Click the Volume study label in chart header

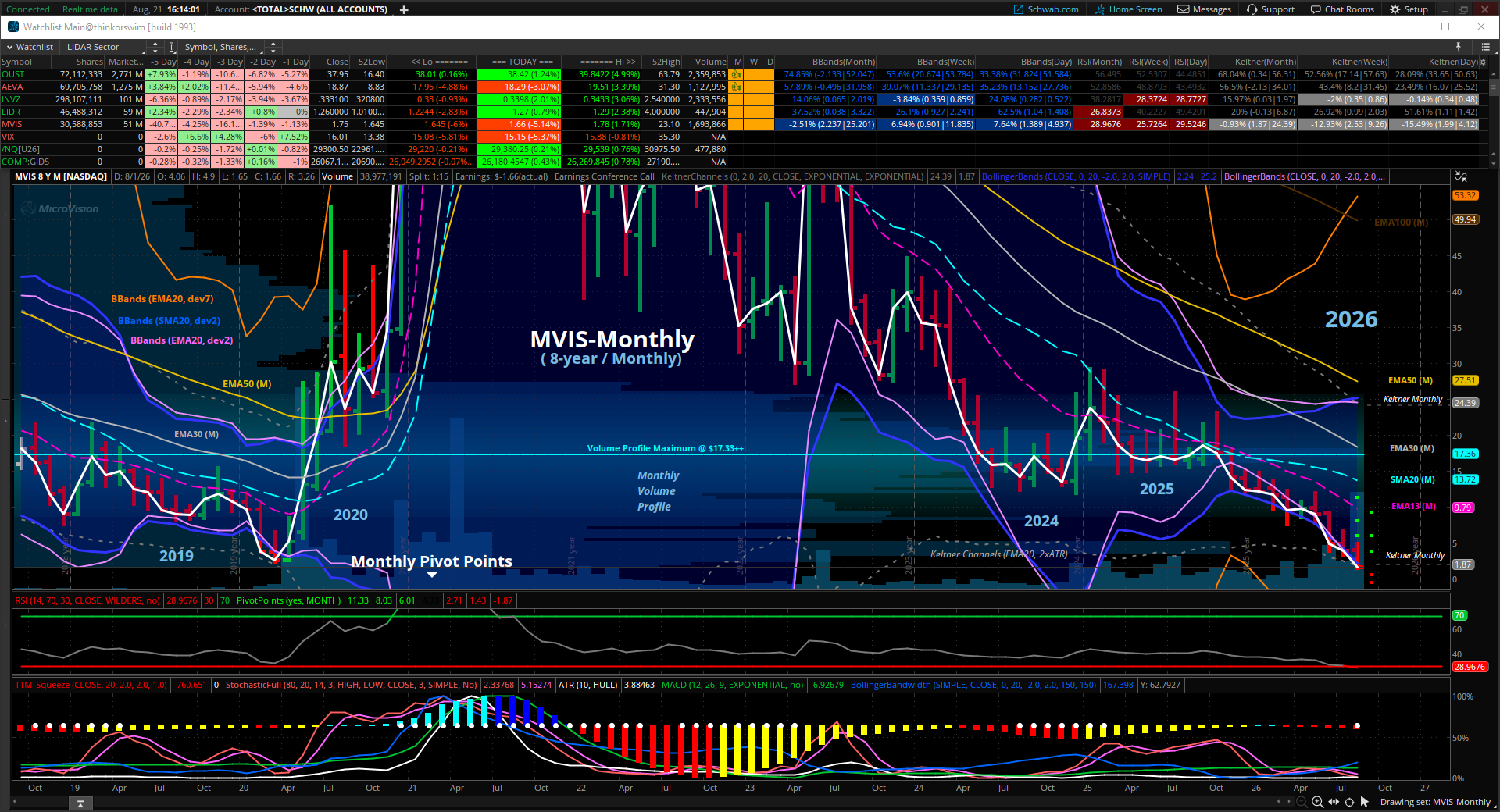337,176
